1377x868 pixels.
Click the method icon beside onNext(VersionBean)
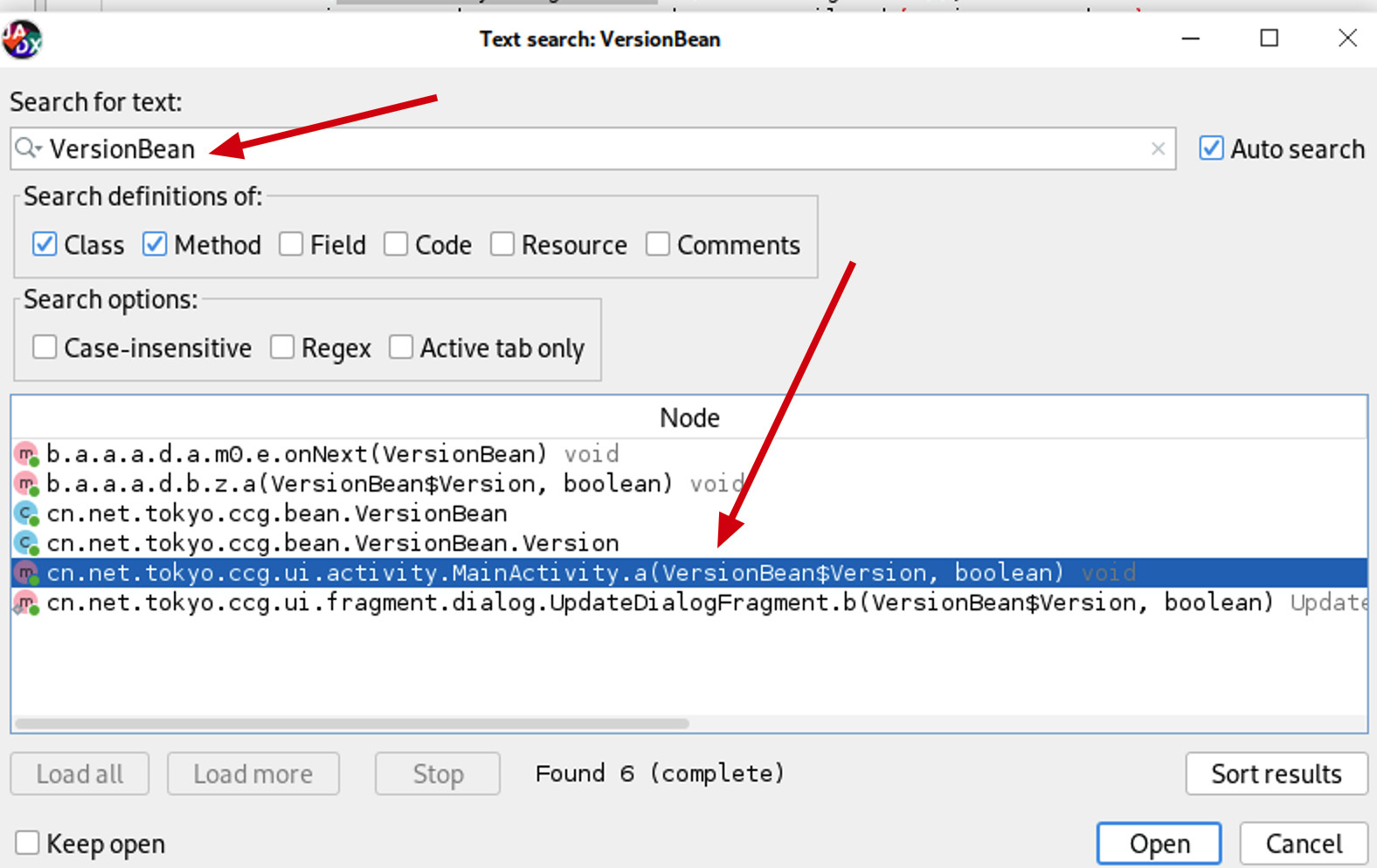coord(27,454)
